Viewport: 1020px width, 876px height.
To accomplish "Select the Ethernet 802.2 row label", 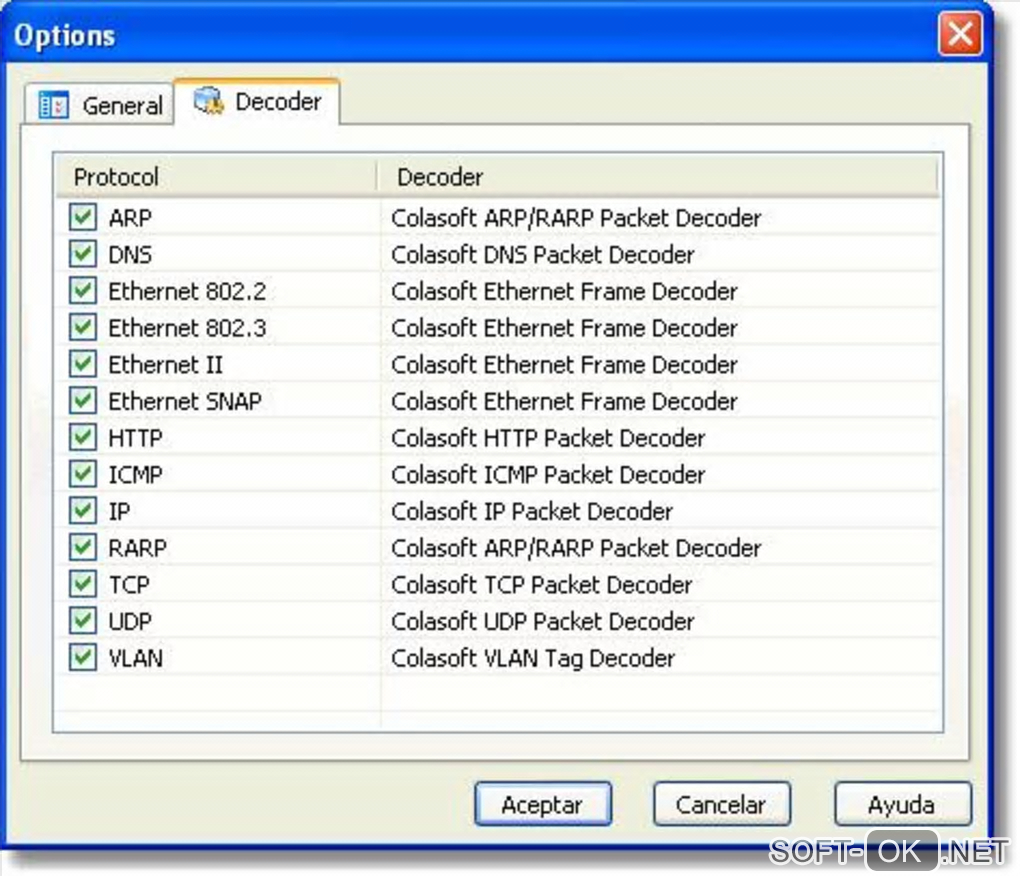I will (x=187, y=291).
